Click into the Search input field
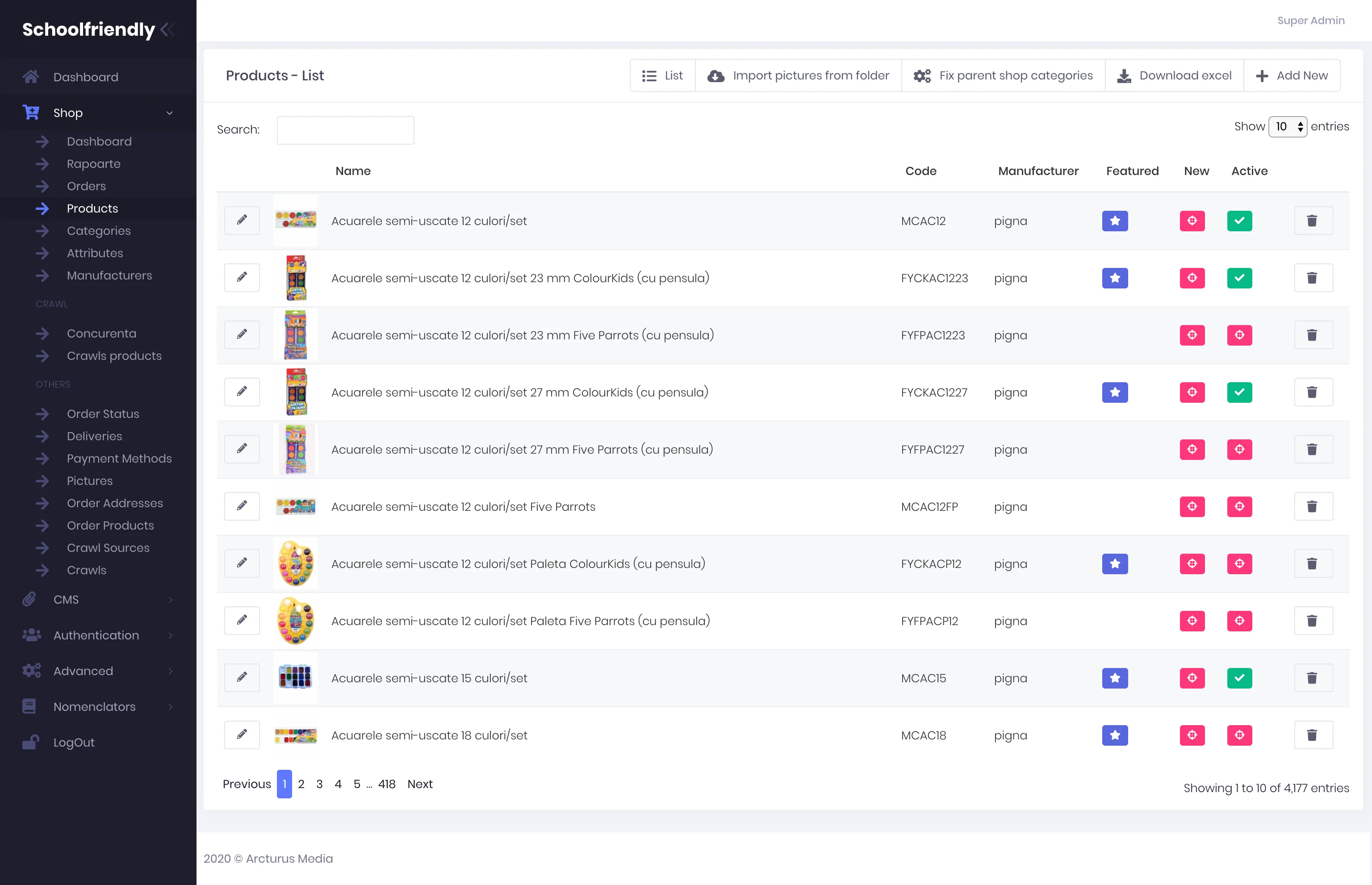The width and height of the screenshot is (1372, 885). (x=345, y=130)
